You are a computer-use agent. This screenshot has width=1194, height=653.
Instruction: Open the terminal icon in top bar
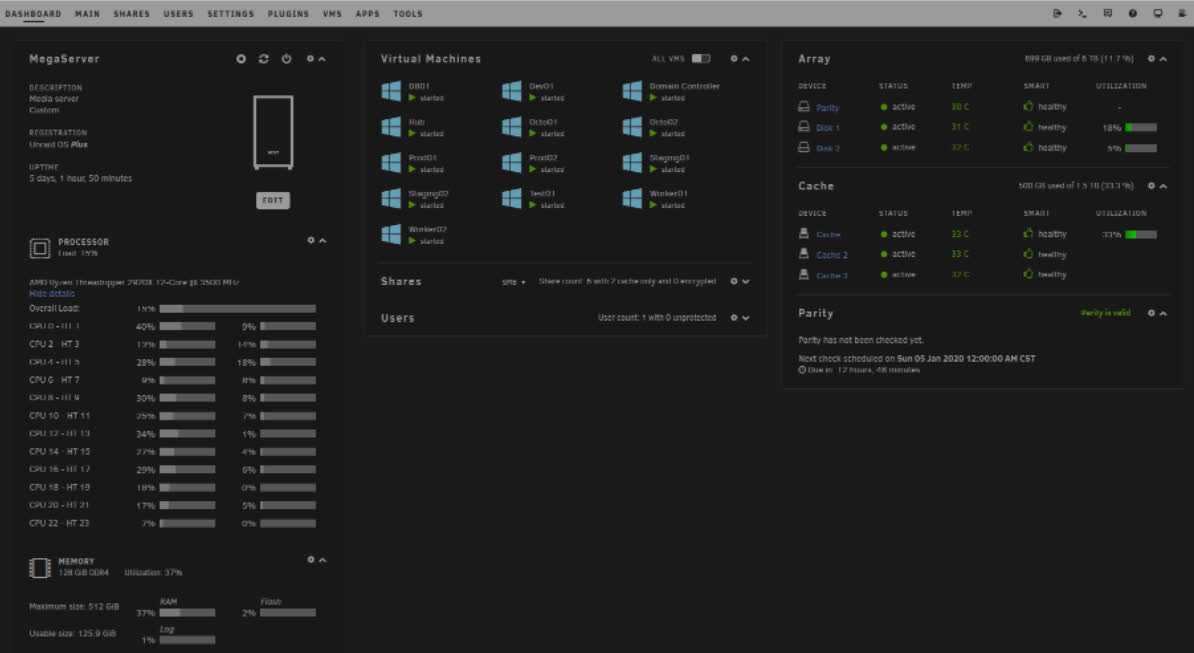click(x=1082, y=14)
